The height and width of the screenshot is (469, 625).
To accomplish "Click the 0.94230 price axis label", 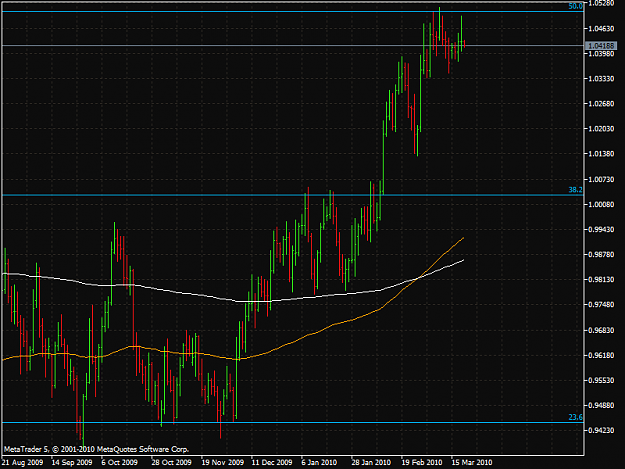I will coord(601,430).
